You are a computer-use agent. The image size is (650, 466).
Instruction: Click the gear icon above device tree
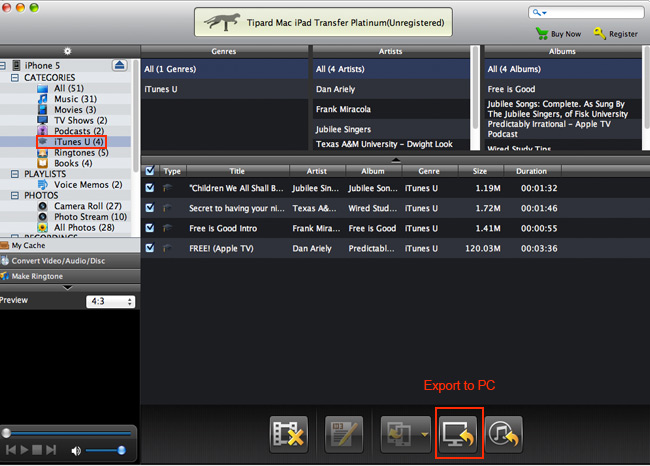point(67,51)
